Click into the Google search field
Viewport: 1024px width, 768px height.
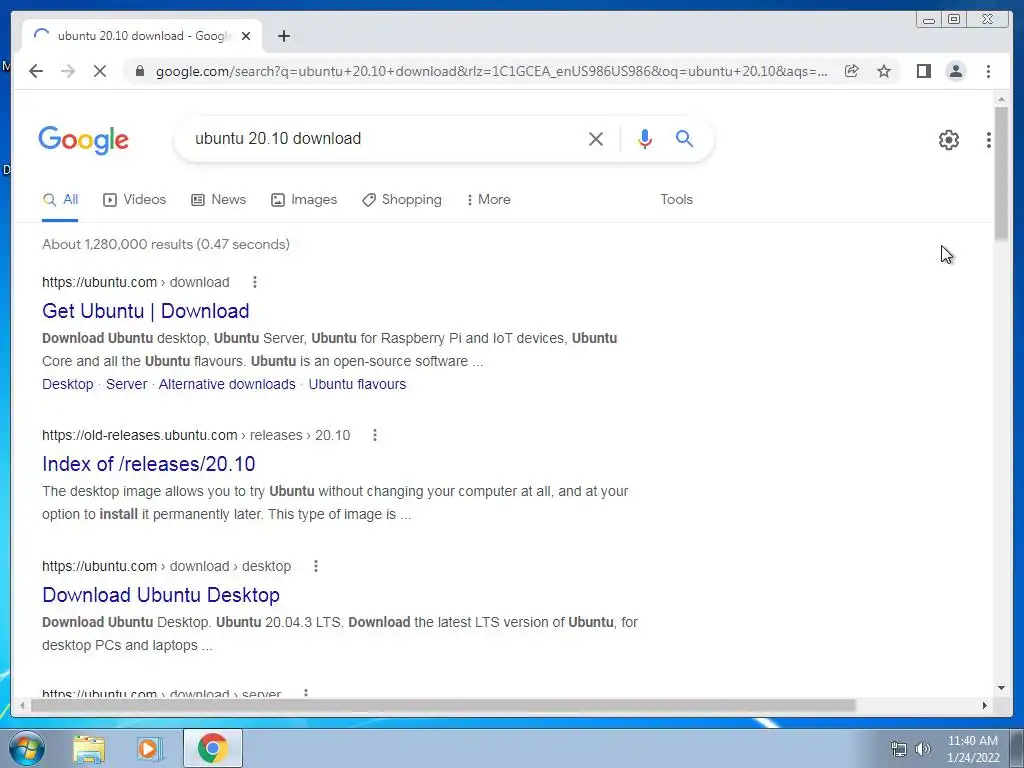coord(385,138)
